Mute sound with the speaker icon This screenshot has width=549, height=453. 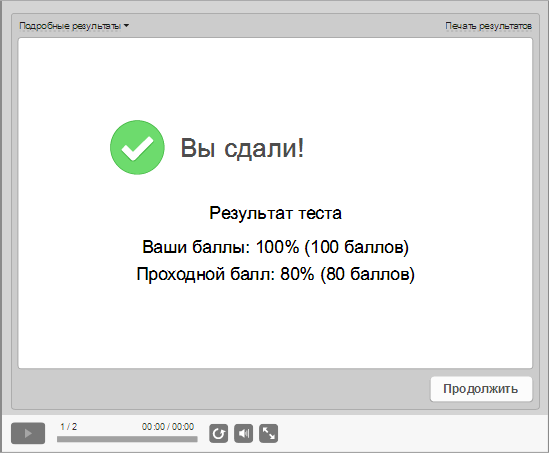243,433
